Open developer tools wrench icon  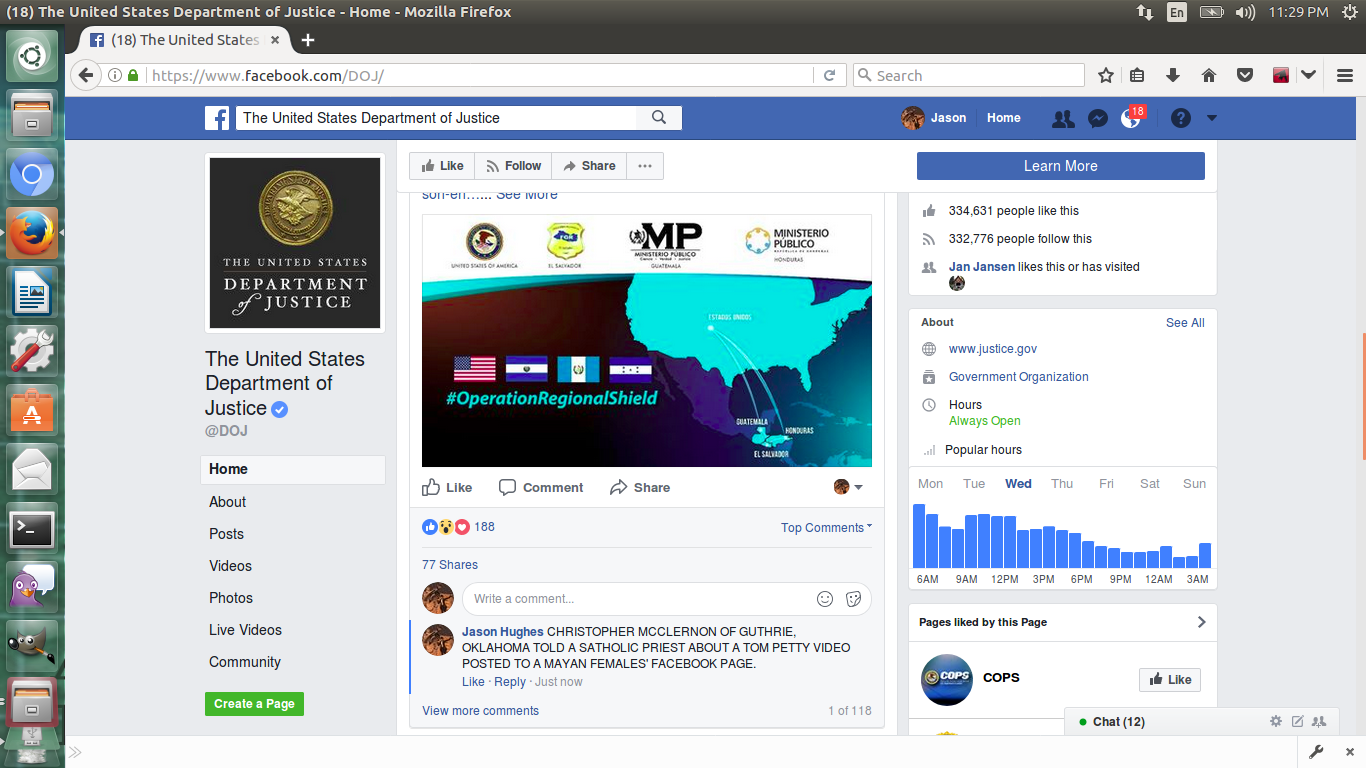point(1316,752)
